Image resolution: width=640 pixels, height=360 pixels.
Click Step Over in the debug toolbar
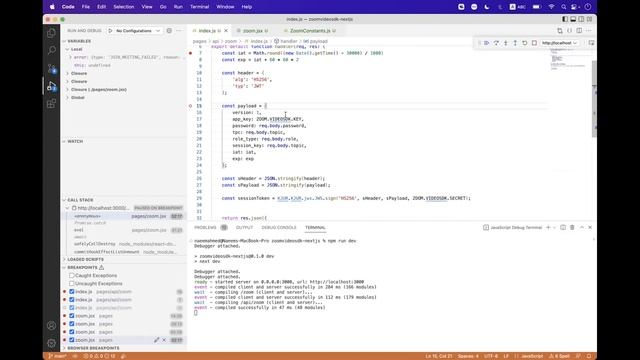(496, 43)
